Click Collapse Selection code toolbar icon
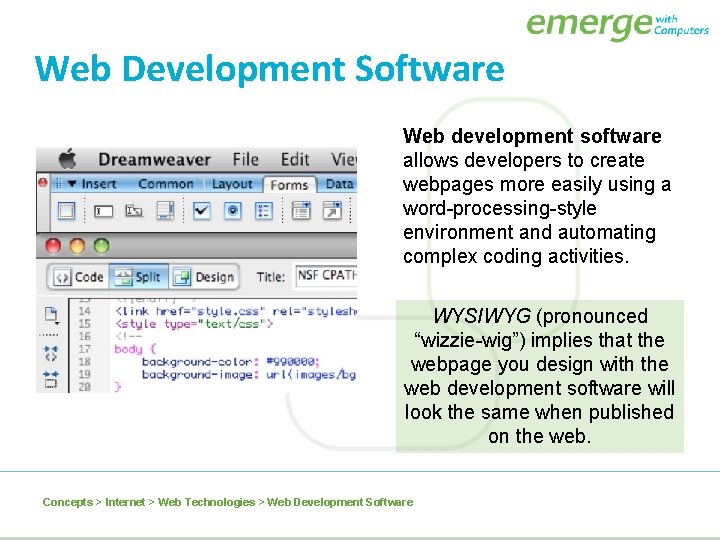The image size is (720, 540). [x=51, y=379]
